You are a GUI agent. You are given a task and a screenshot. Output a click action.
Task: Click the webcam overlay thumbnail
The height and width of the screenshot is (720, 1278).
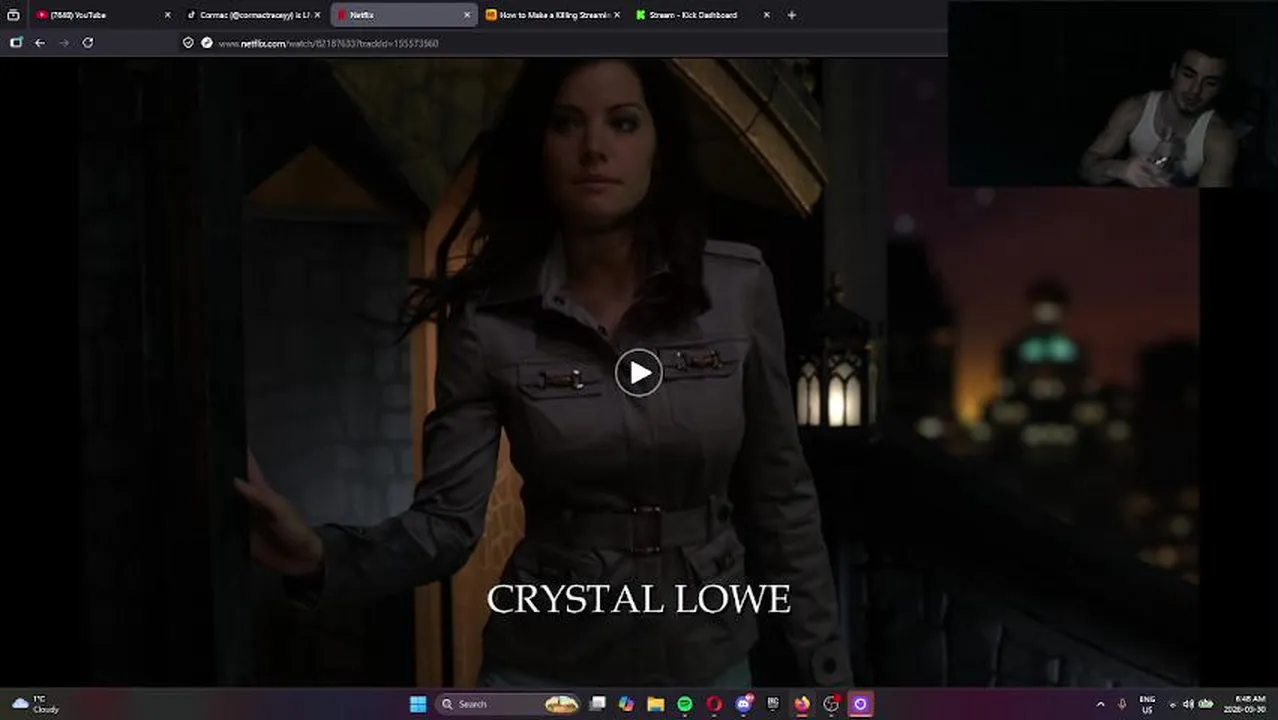pos(1112,94)
